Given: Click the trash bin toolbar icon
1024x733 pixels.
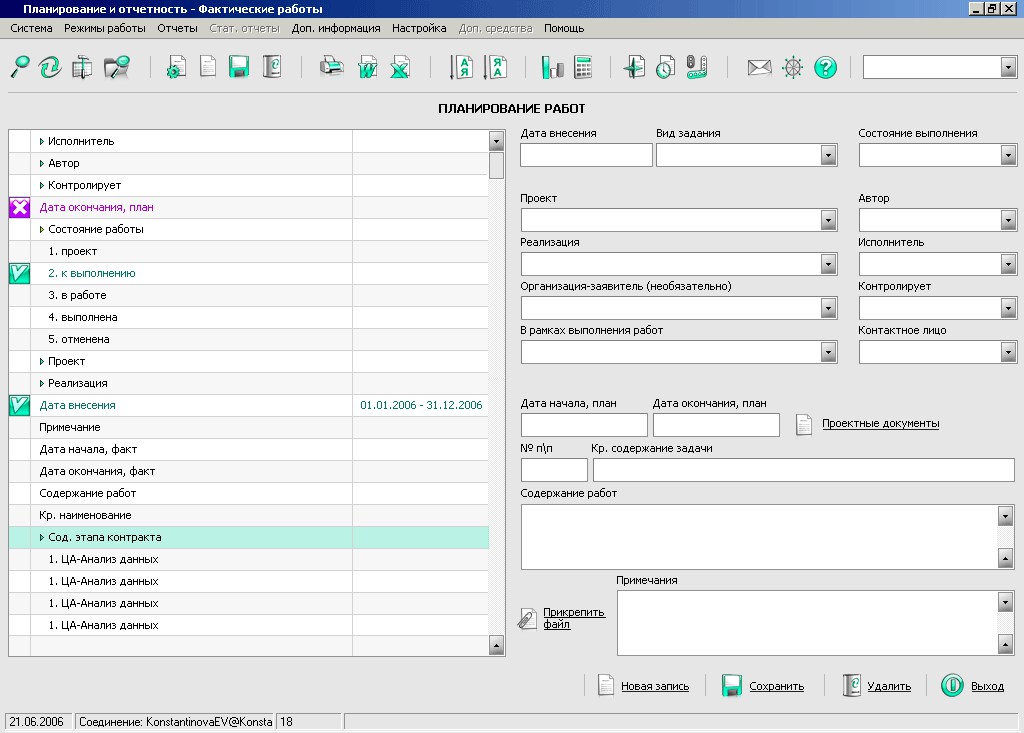Looking at the screenshot, I should [272, 67].
